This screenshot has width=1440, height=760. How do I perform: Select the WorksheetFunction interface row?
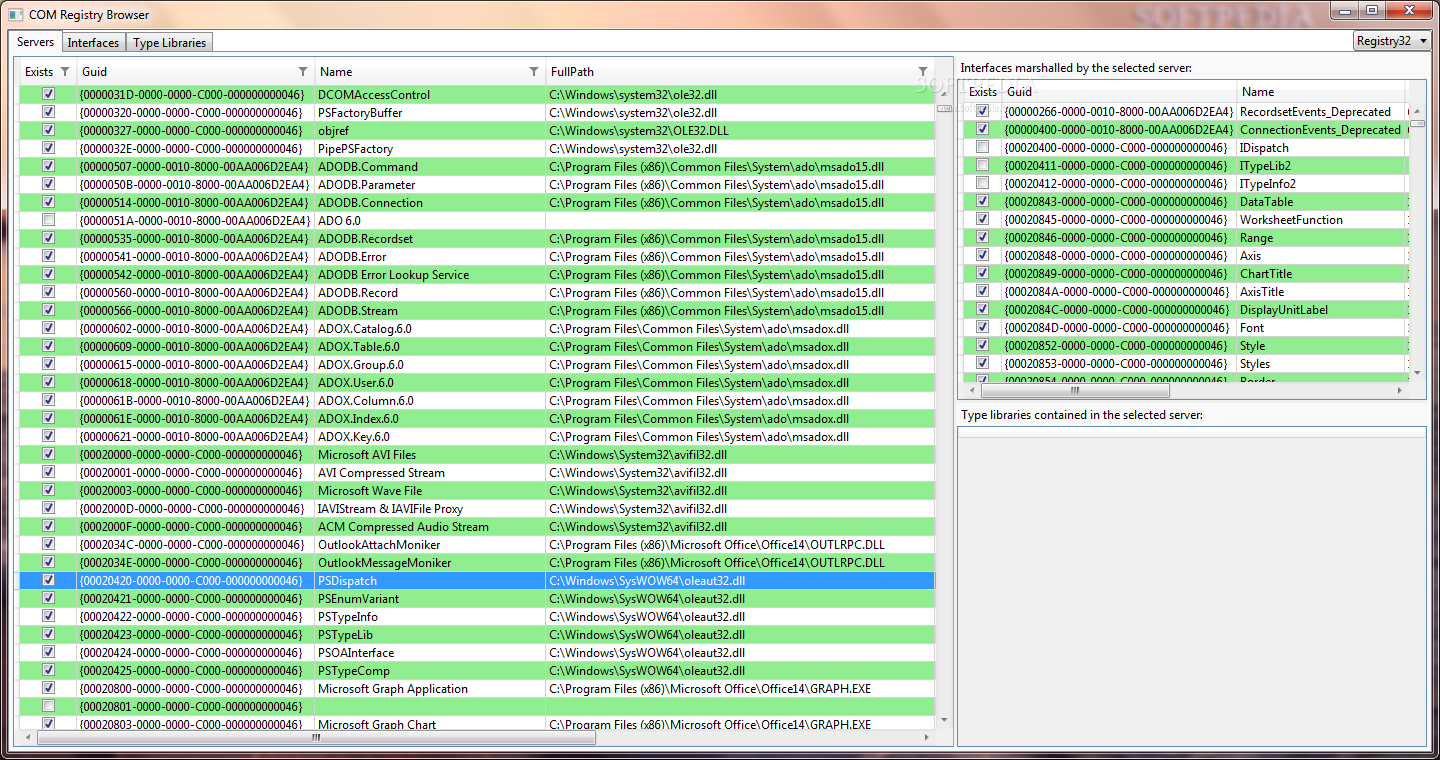1185,219
